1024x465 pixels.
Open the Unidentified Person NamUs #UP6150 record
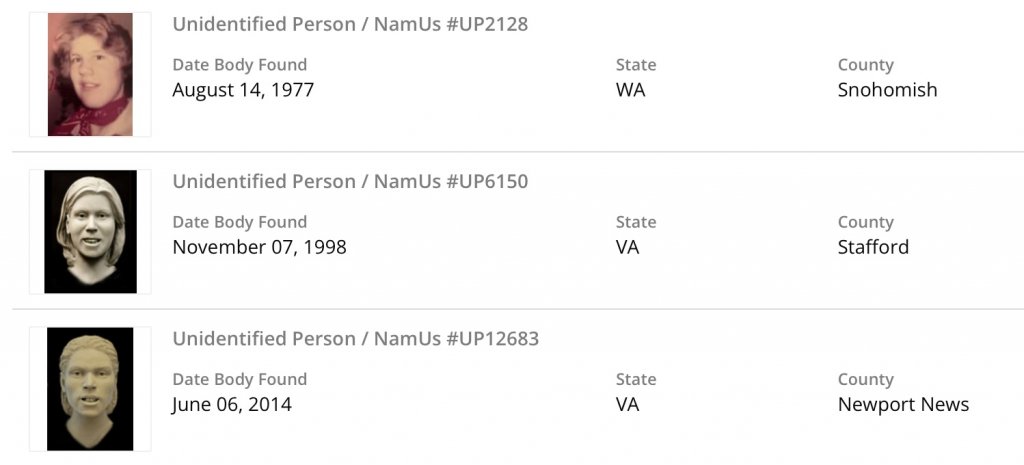350,181
